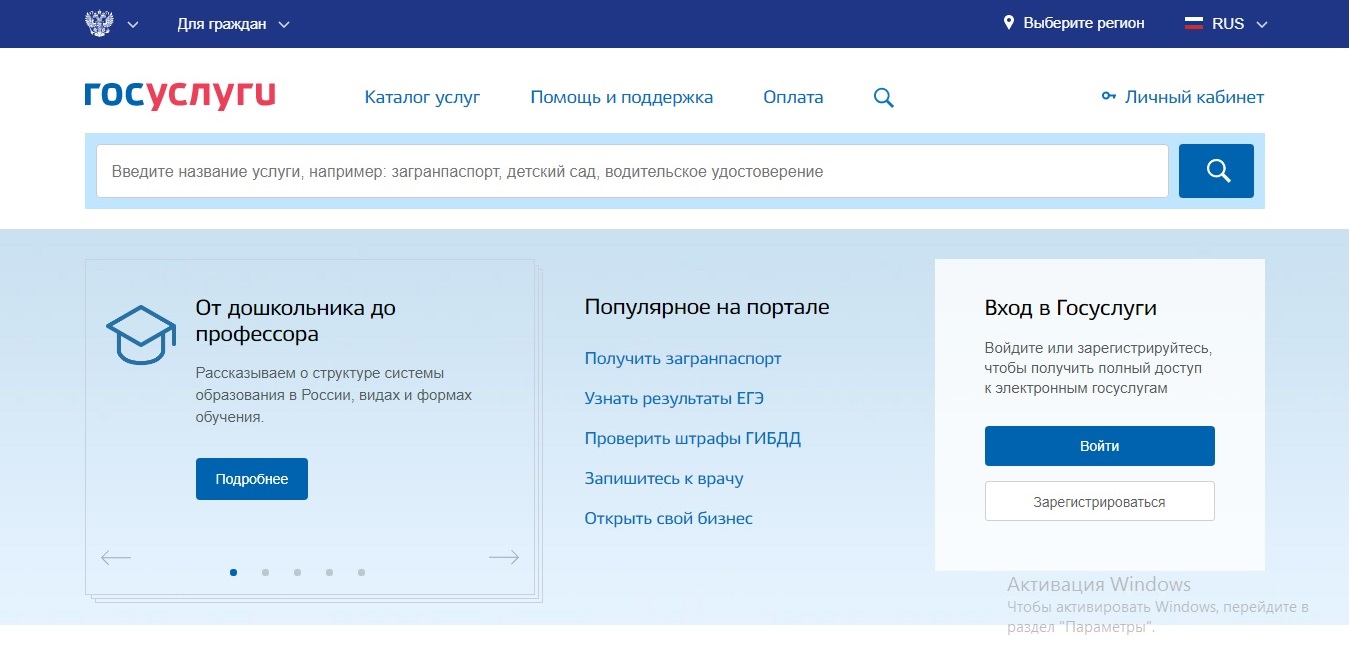Open 'Оплата' menu item
1349x669 pixels.
[793, 97]
